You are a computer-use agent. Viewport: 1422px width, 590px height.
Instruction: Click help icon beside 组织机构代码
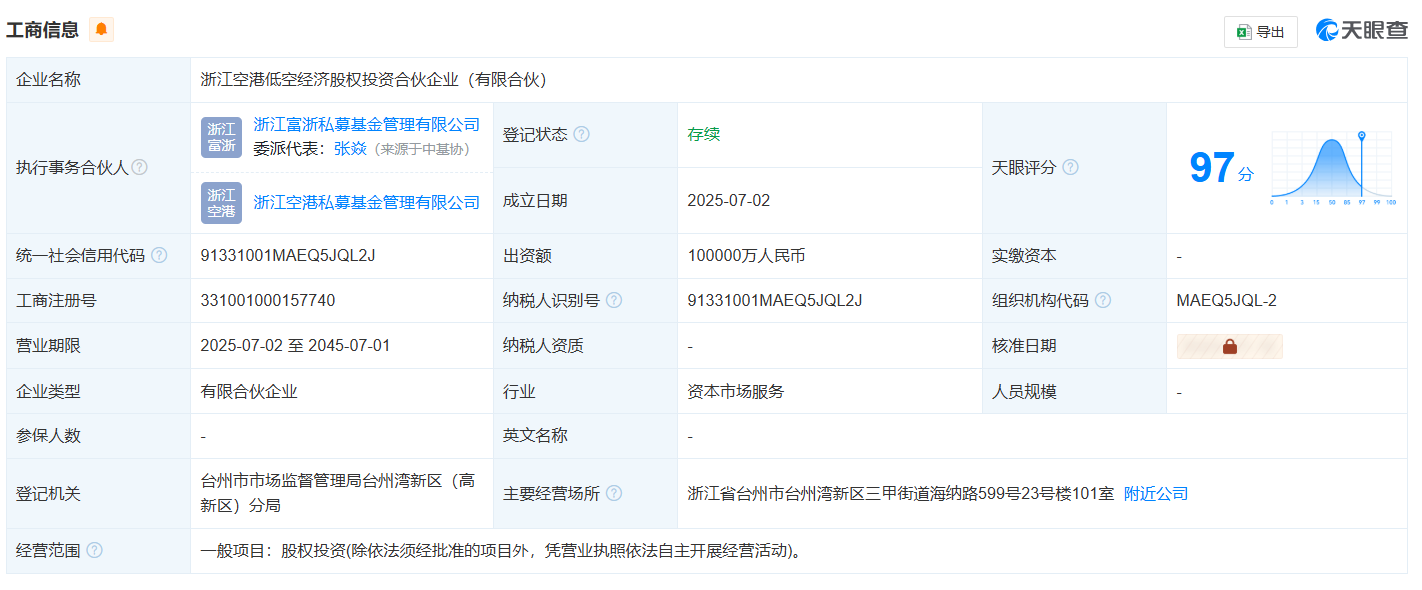(1103, 300)
